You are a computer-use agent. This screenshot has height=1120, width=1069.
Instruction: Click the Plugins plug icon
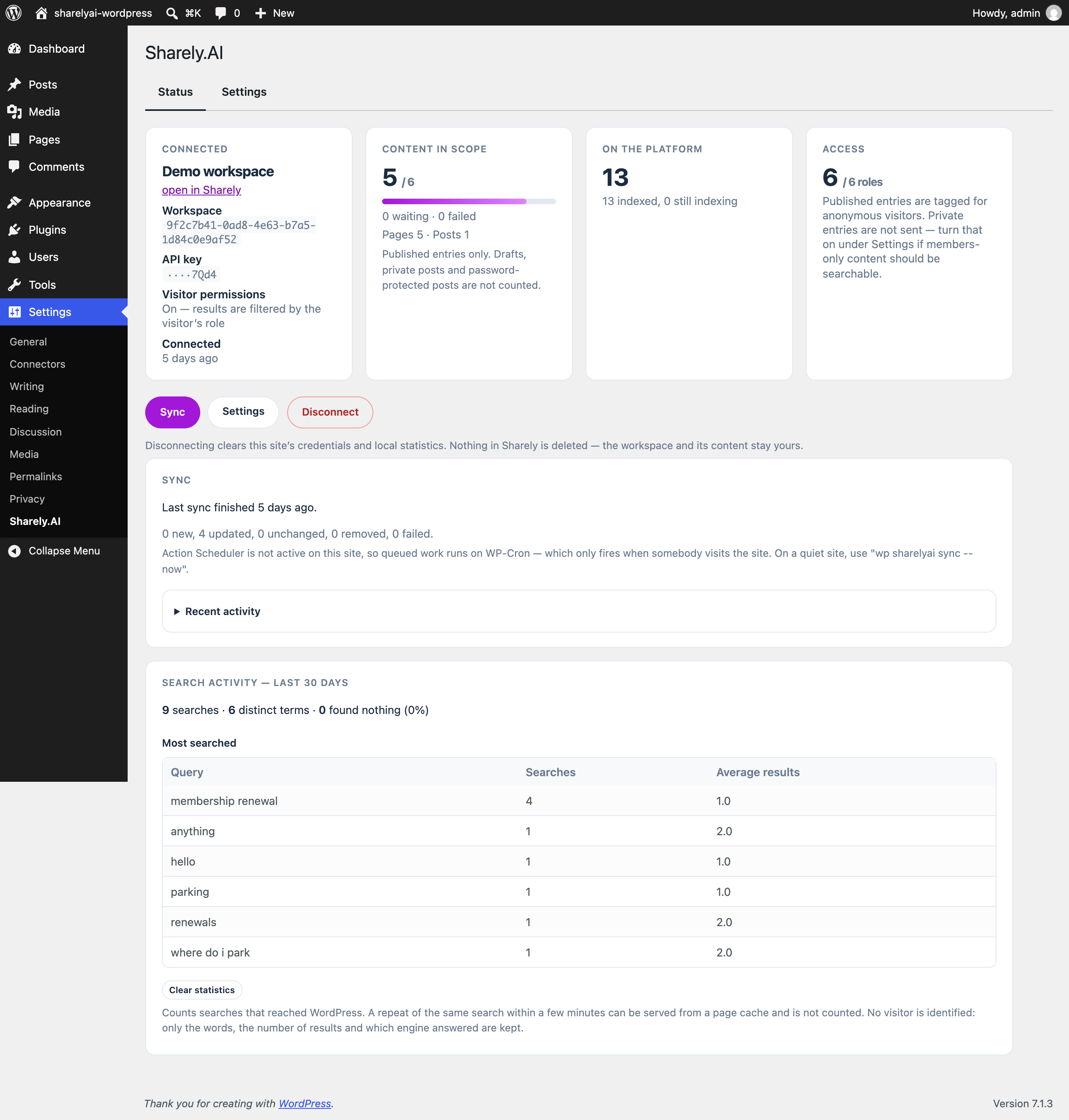point(14,230)
